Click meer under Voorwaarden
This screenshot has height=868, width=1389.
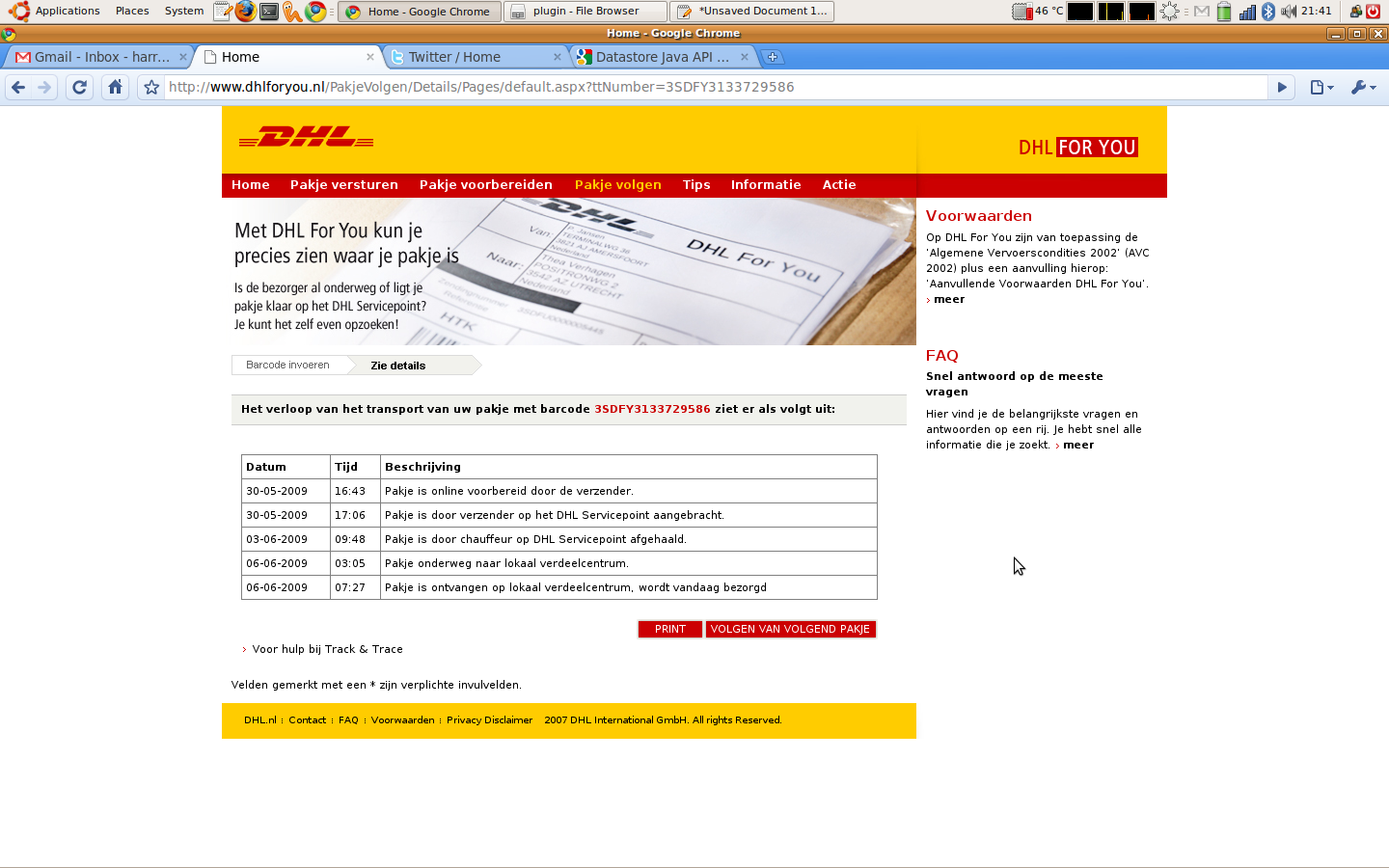click(x=949, y=299)
